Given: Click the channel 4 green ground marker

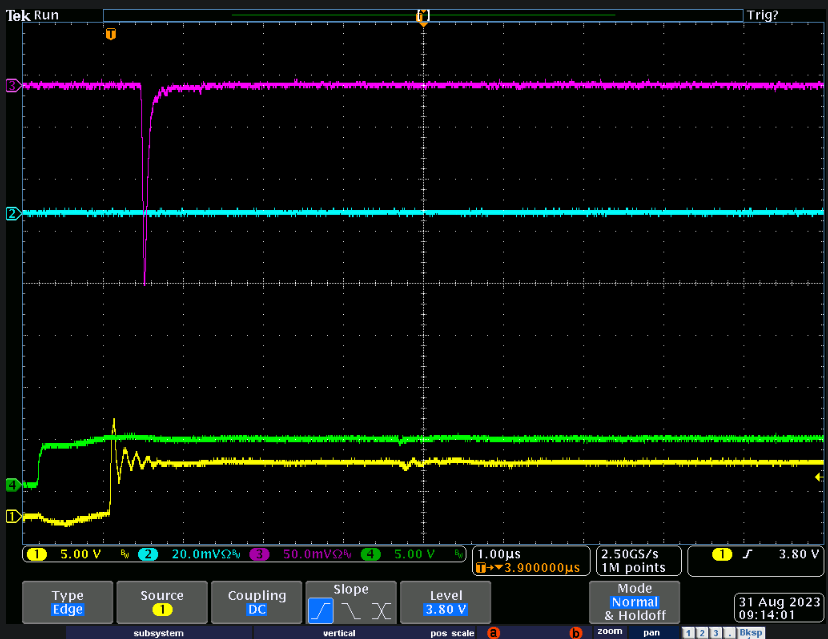Looking at the screenshot, I should [12, 485].
